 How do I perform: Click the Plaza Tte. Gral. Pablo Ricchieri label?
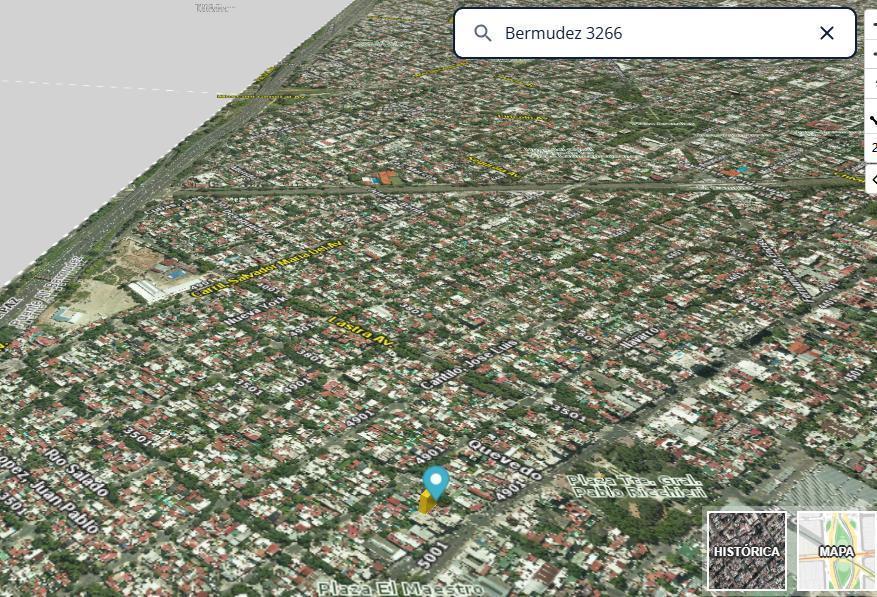click(636, 486)
